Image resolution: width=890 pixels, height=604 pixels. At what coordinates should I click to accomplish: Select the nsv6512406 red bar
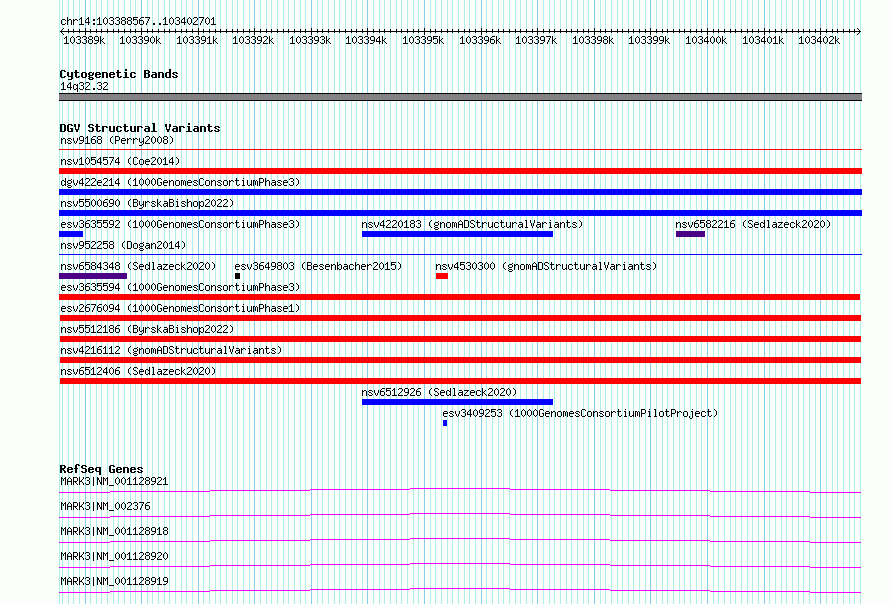click(x=460, y=381)
